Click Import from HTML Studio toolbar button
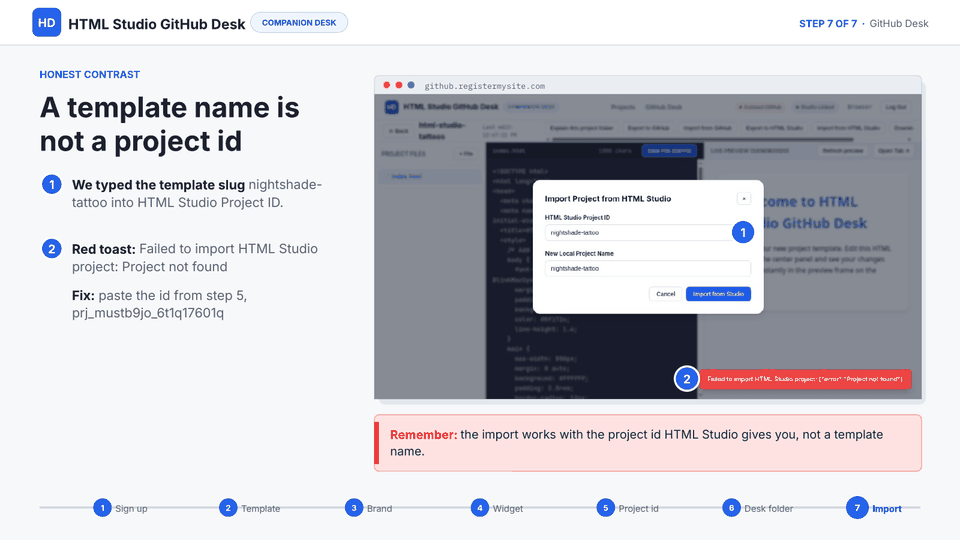 [x=848, y=128]
